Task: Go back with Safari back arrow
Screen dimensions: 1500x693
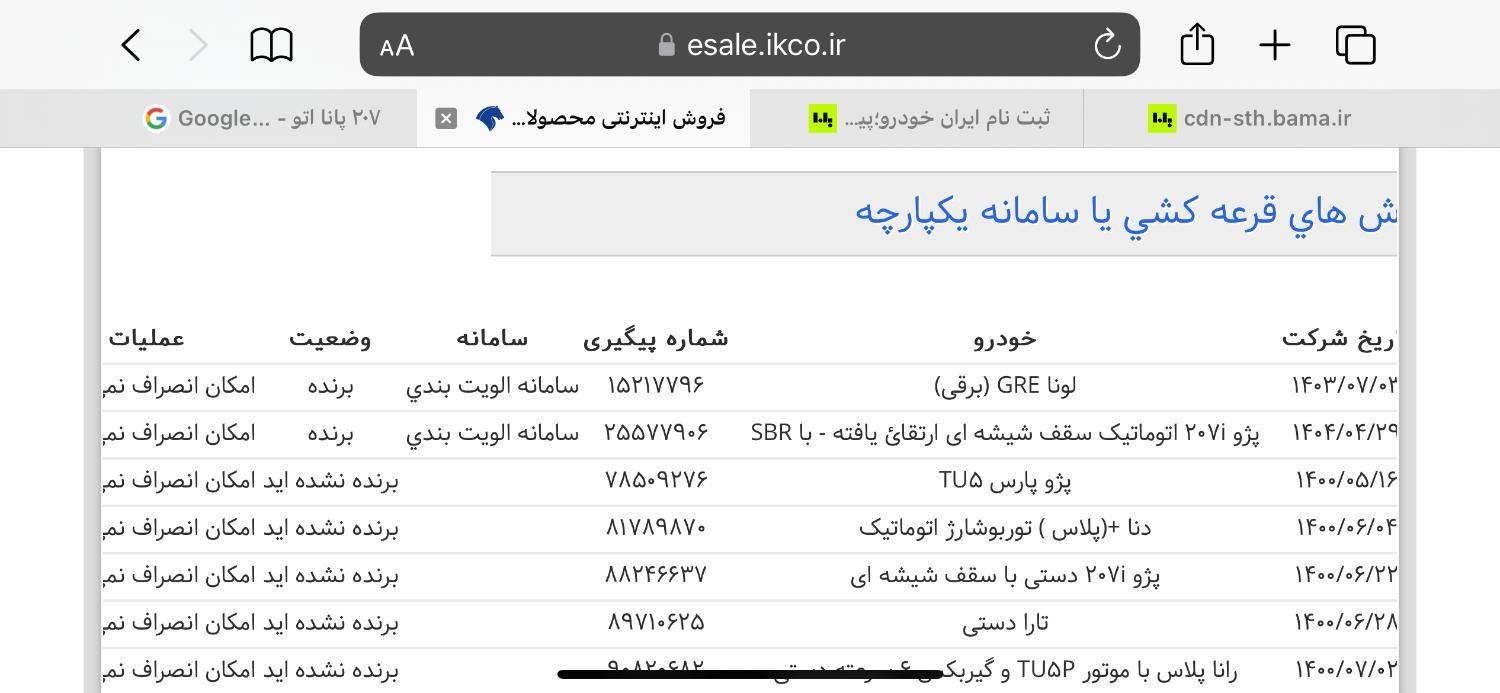Action: [x=131, y=45]
